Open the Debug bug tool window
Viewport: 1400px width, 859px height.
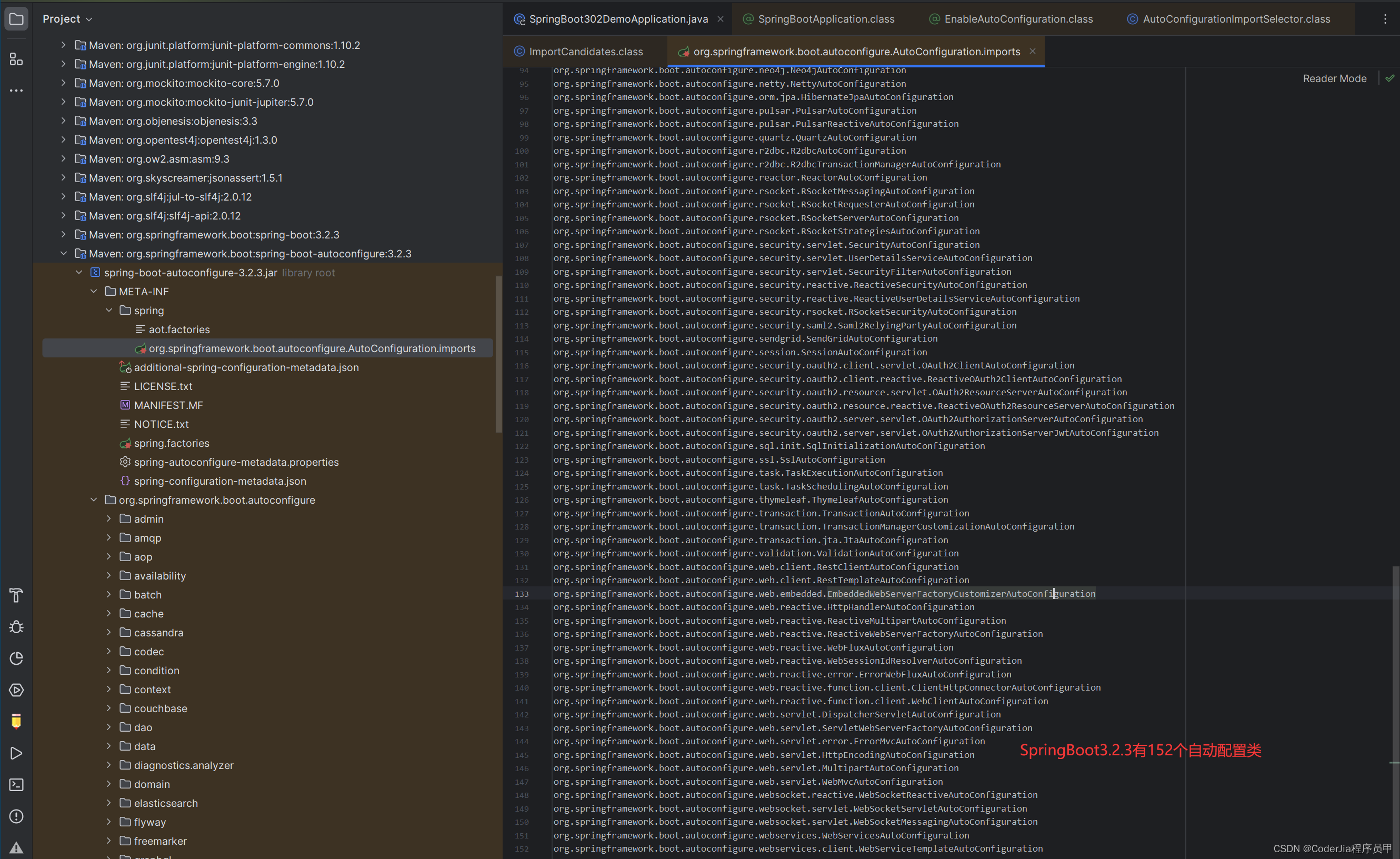click(x=16, y=627)
